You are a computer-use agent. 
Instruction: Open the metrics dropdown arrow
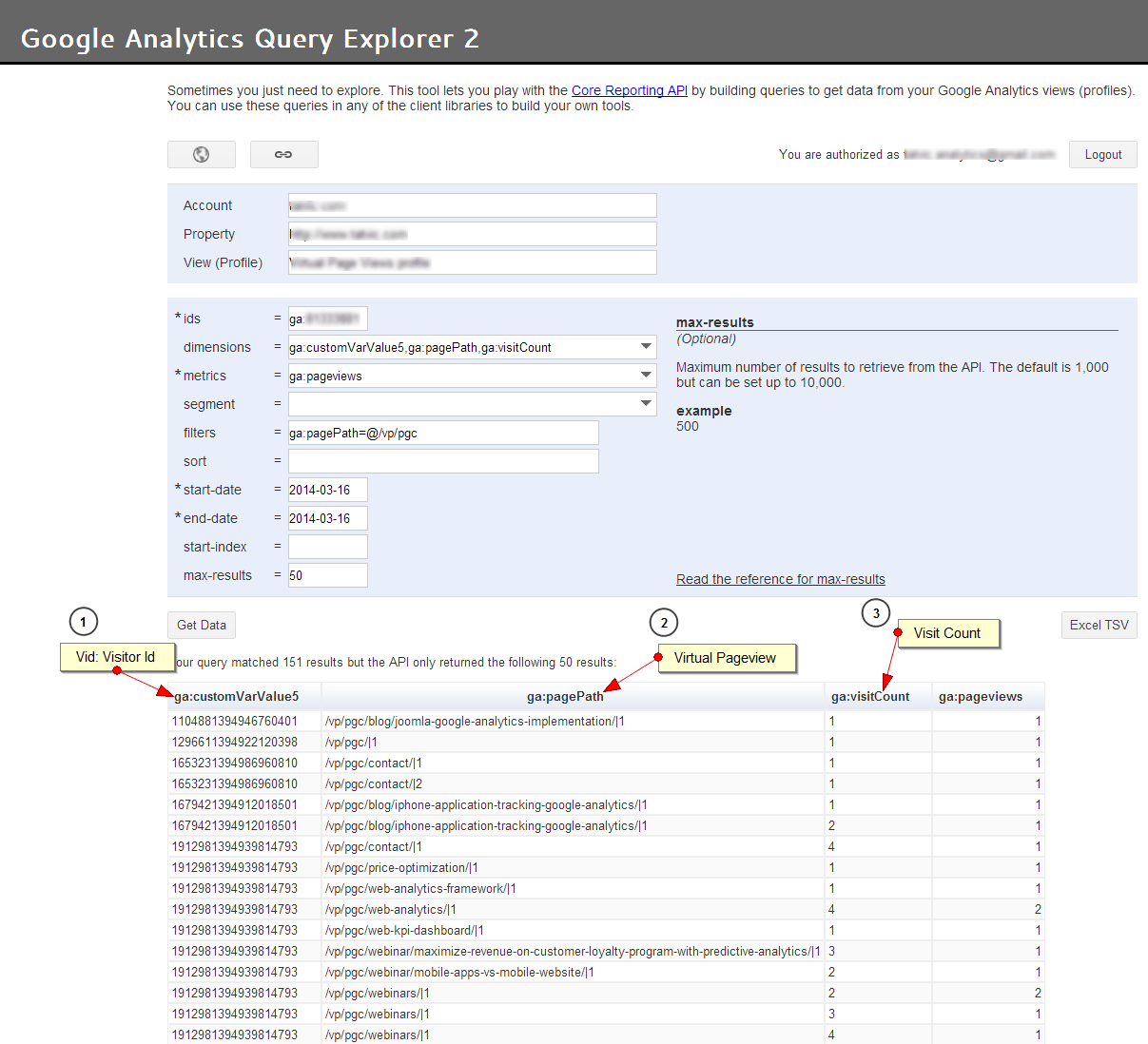[x=646, y=376]
